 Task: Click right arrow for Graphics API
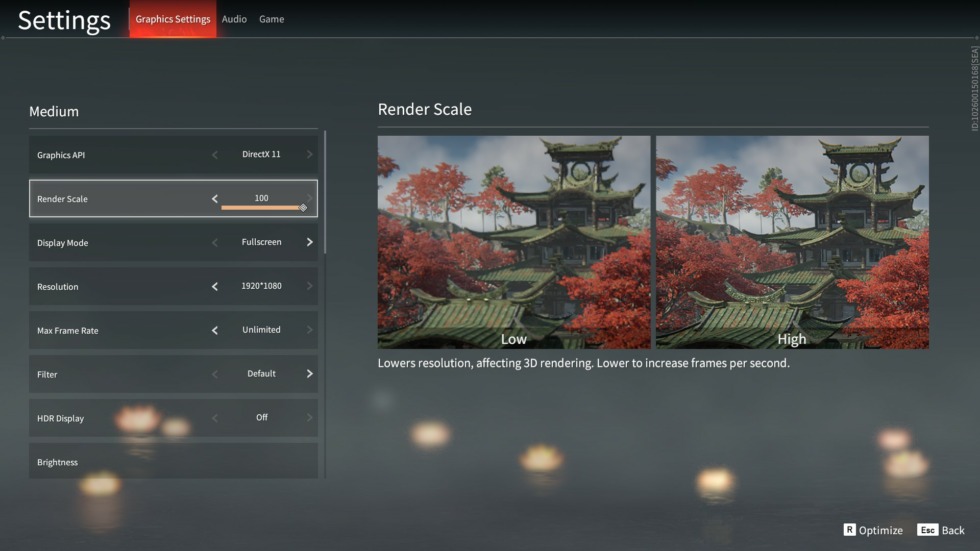pyautogui.click(x=309, y=154)
